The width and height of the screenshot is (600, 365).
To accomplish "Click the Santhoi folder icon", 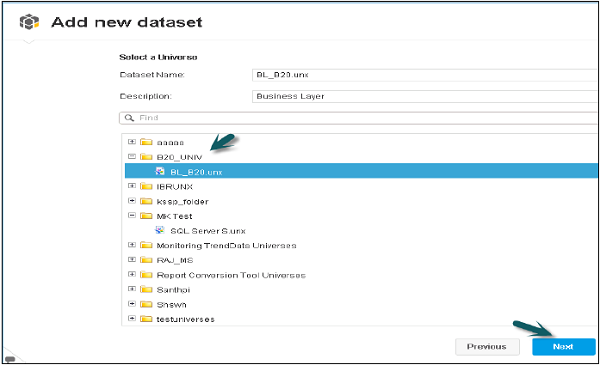I will pyautogui.click(x=146, y=289).
